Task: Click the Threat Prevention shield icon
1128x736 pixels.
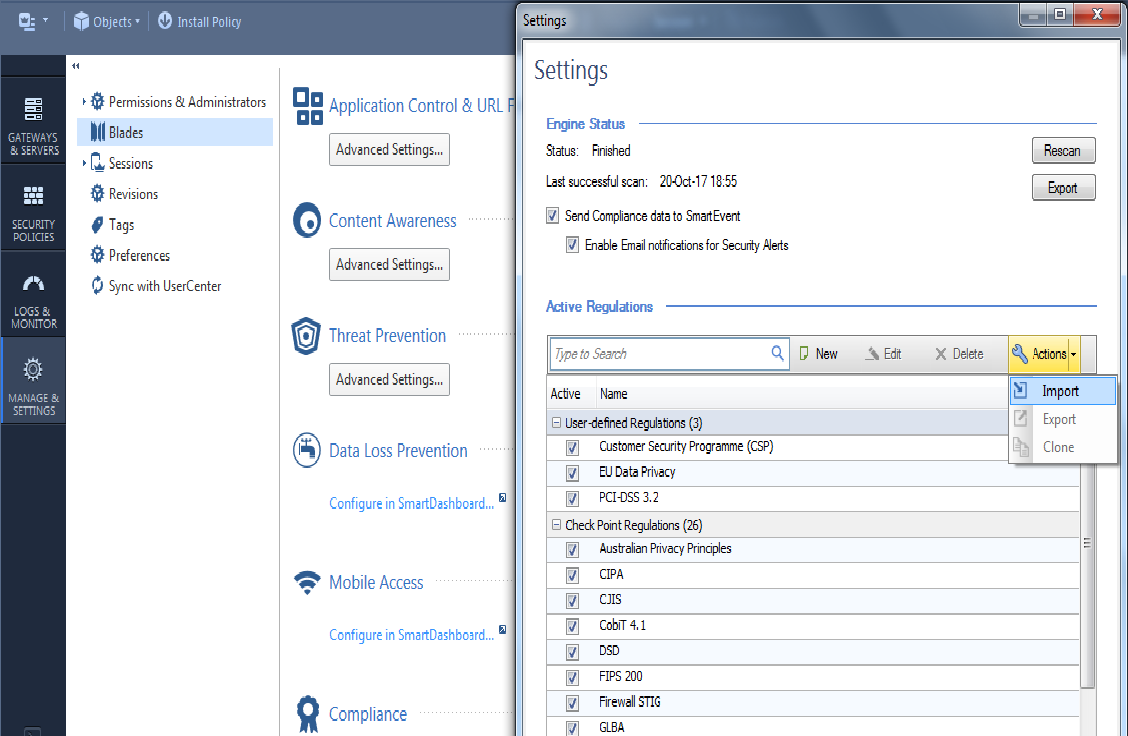Action: pyautogui.click(x=307, y=336)
